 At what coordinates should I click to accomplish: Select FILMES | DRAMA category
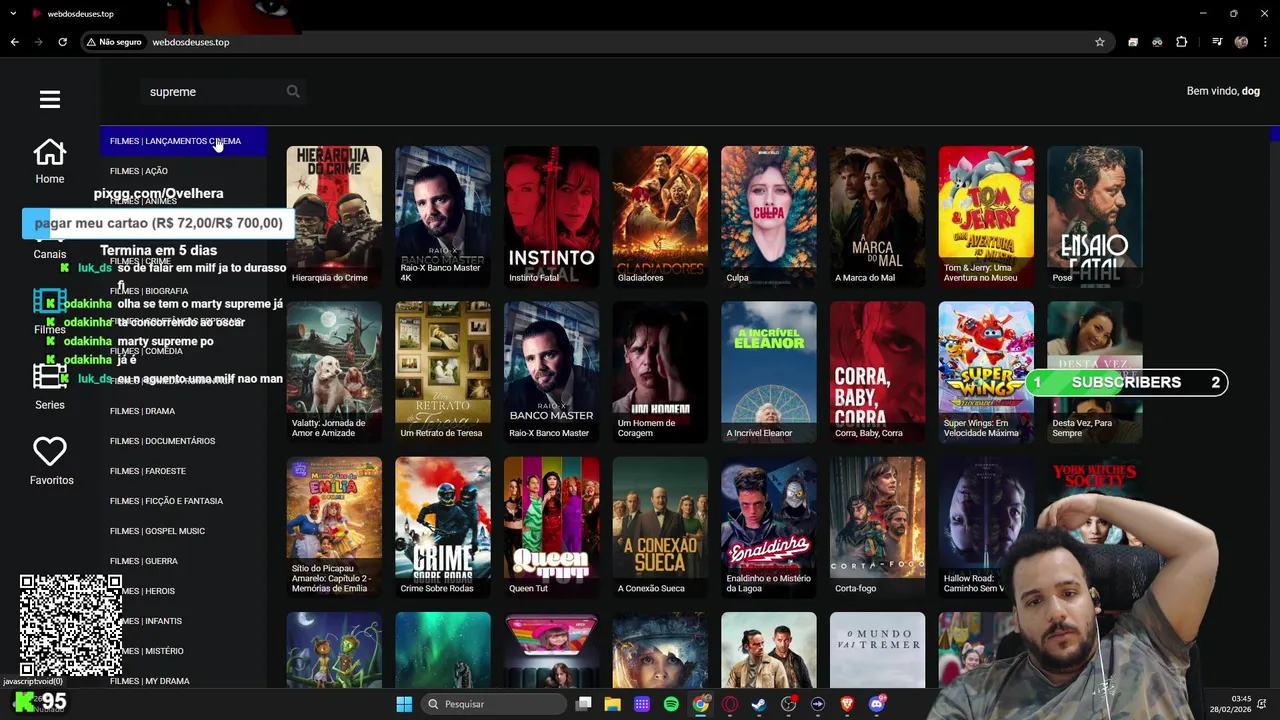tap(184, 411)
